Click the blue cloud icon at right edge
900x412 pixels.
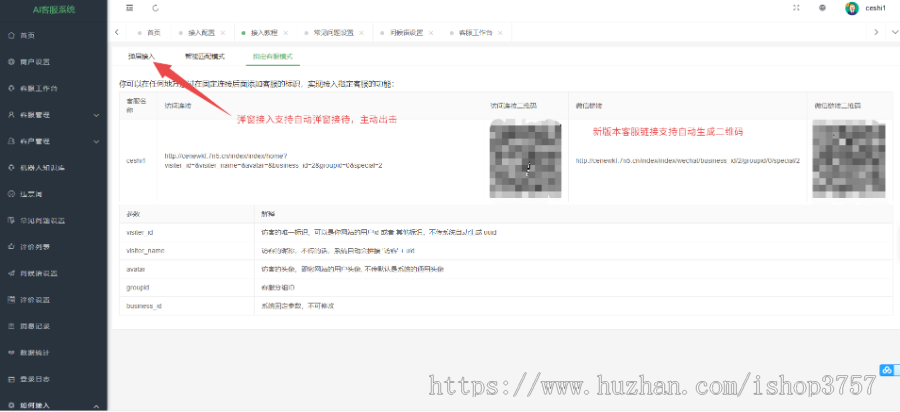coord(887,370)
